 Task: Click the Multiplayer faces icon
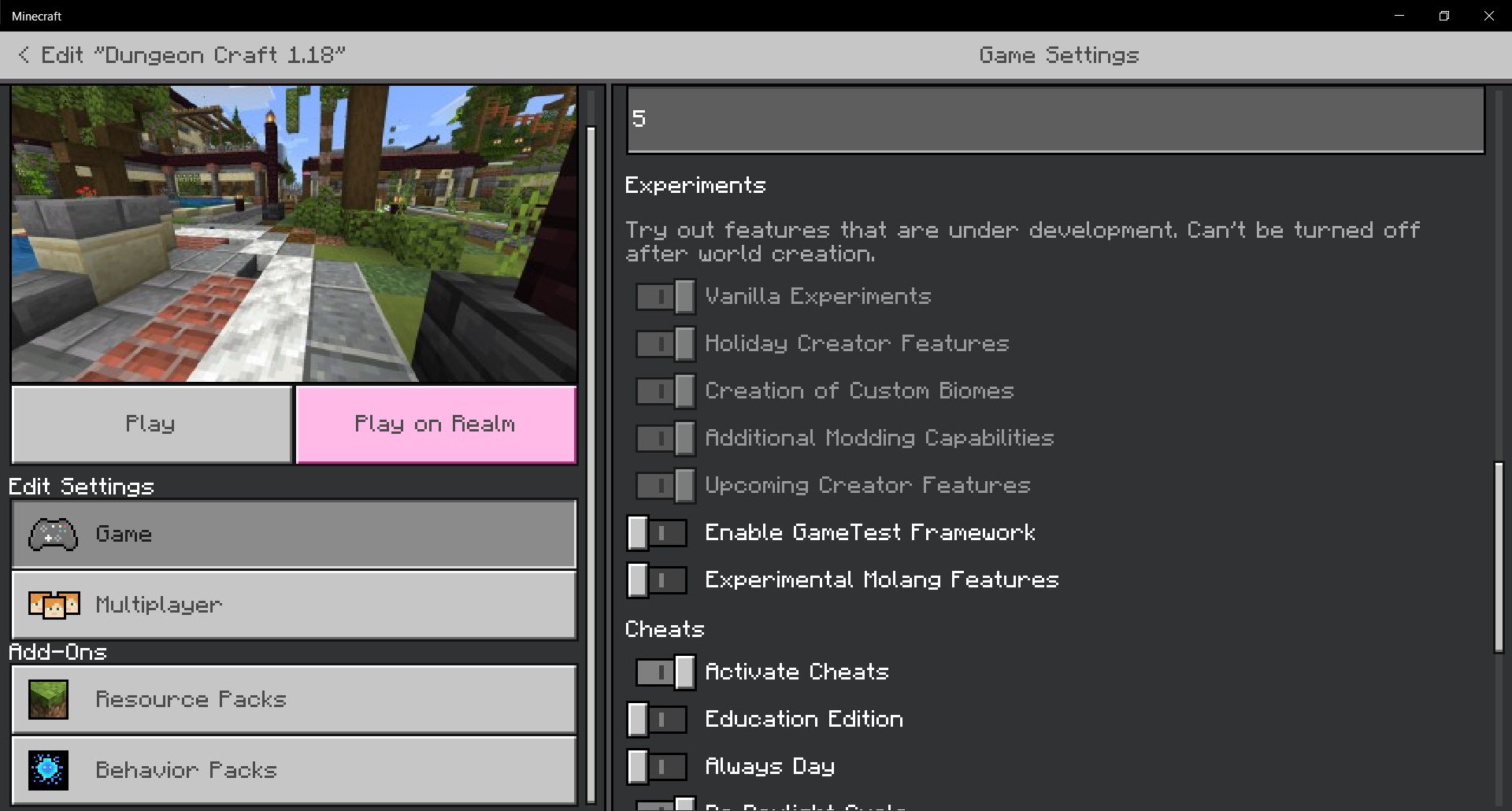click(54, 605)
